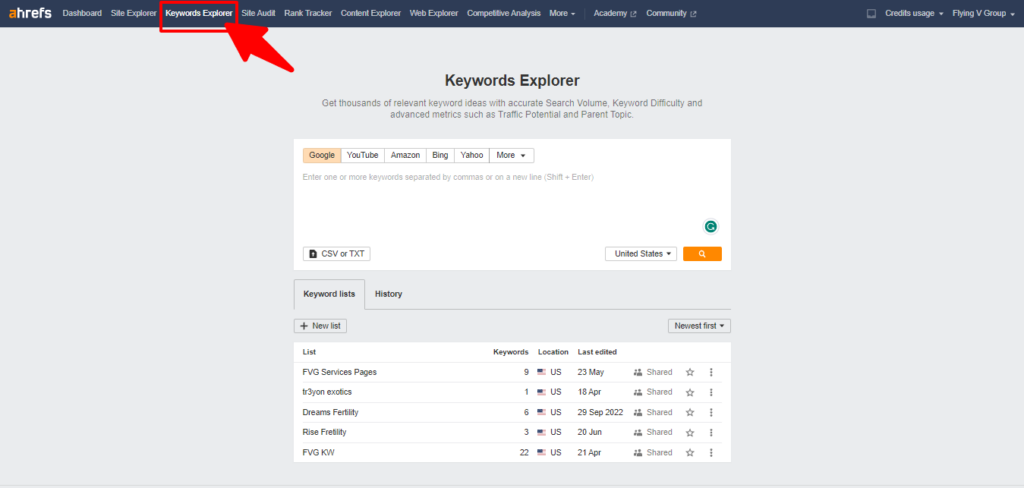Expand the More search engines dropdown
Image resolution: width=1024 pixels, height=488 pixels.
(511, 155)
